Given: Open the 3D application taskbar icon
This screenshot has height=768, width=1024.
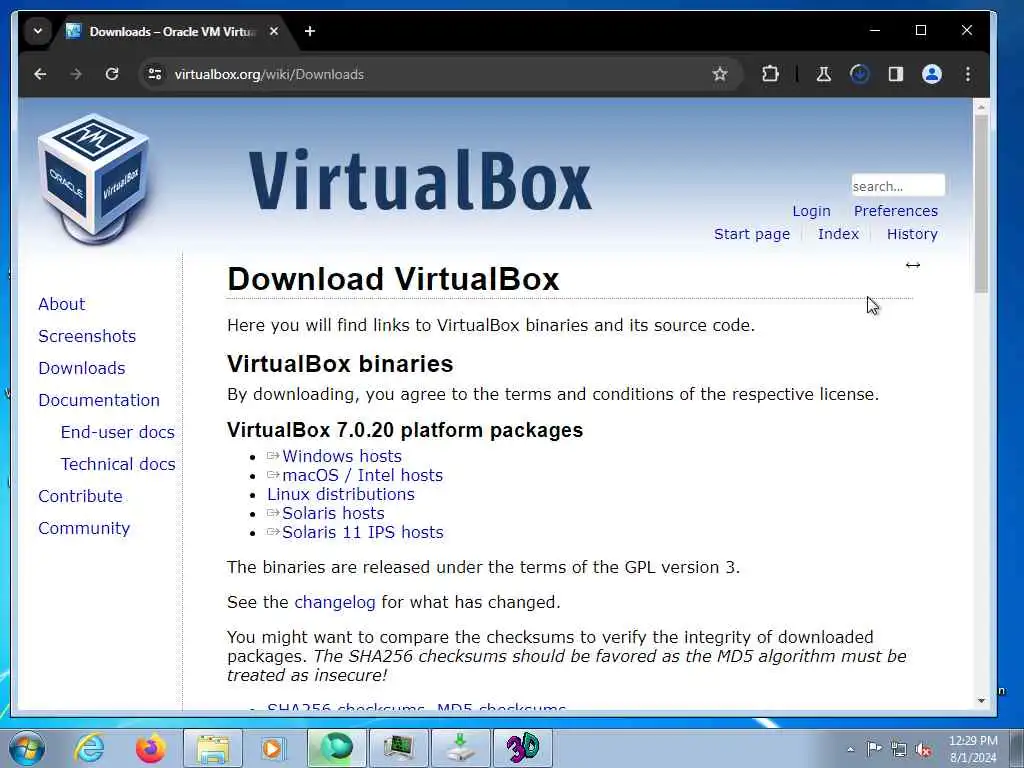Looking at the screenshot, I should [522, 748].
